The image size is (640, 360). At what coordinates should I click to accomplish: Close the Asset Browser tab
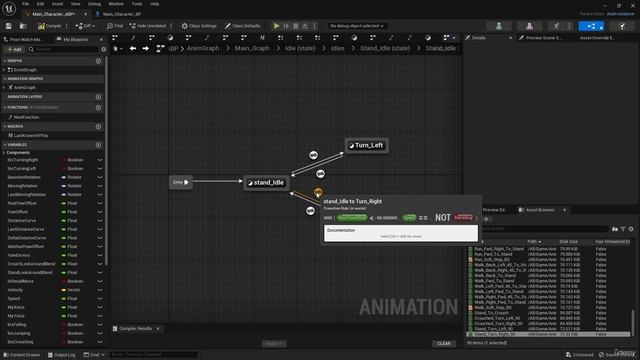(x=564, y=210)
